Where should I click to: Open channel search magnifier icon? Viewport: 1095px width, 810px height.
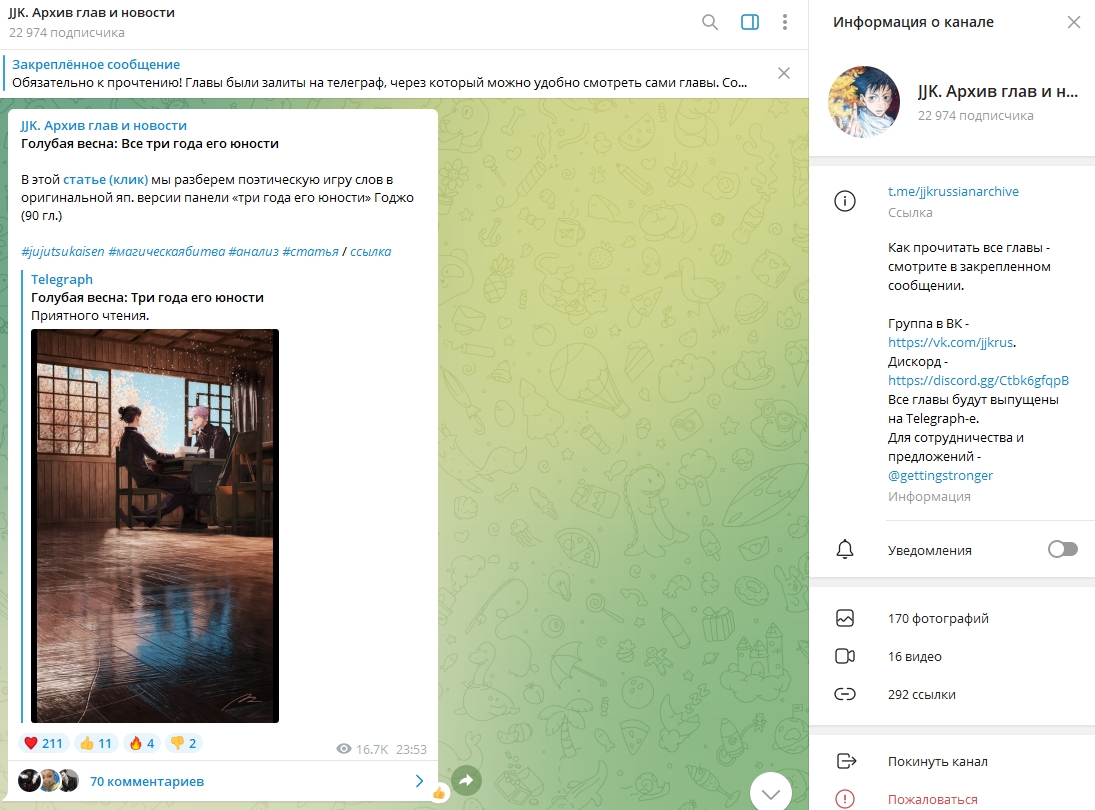click(710, 22)
